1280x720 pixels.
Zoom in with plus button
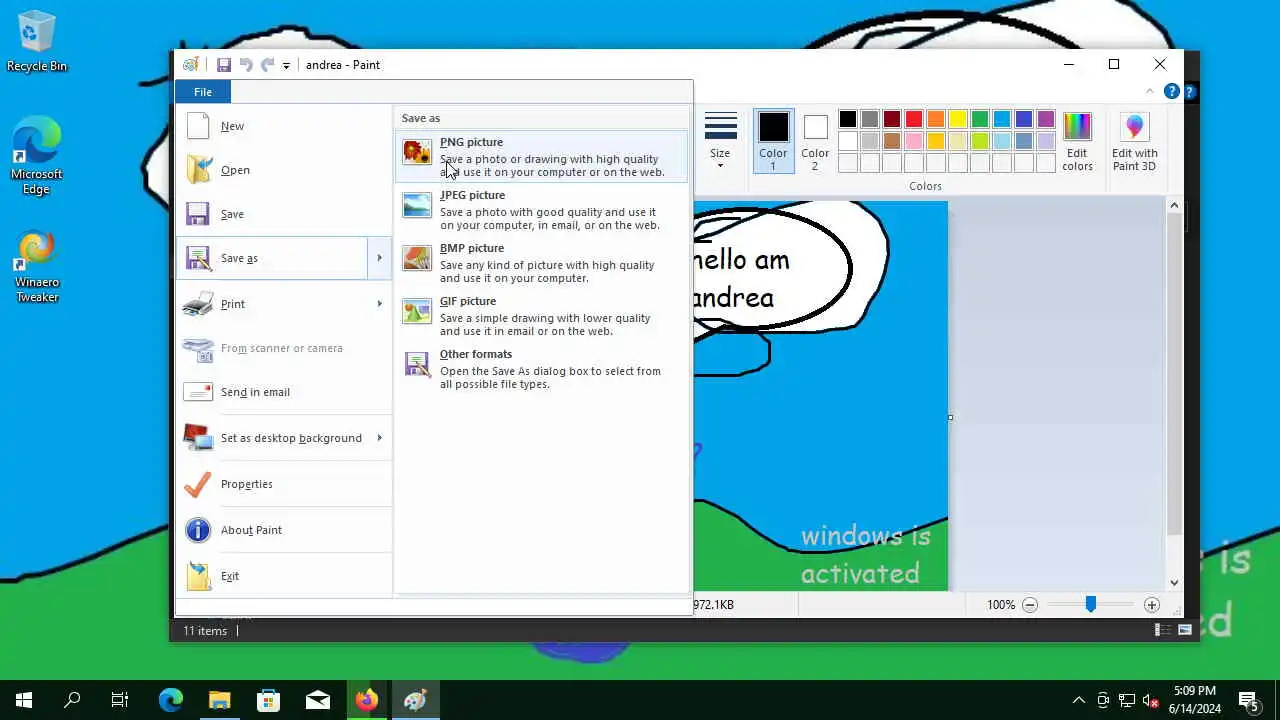pyautogui.click(x=1152, y=605)
